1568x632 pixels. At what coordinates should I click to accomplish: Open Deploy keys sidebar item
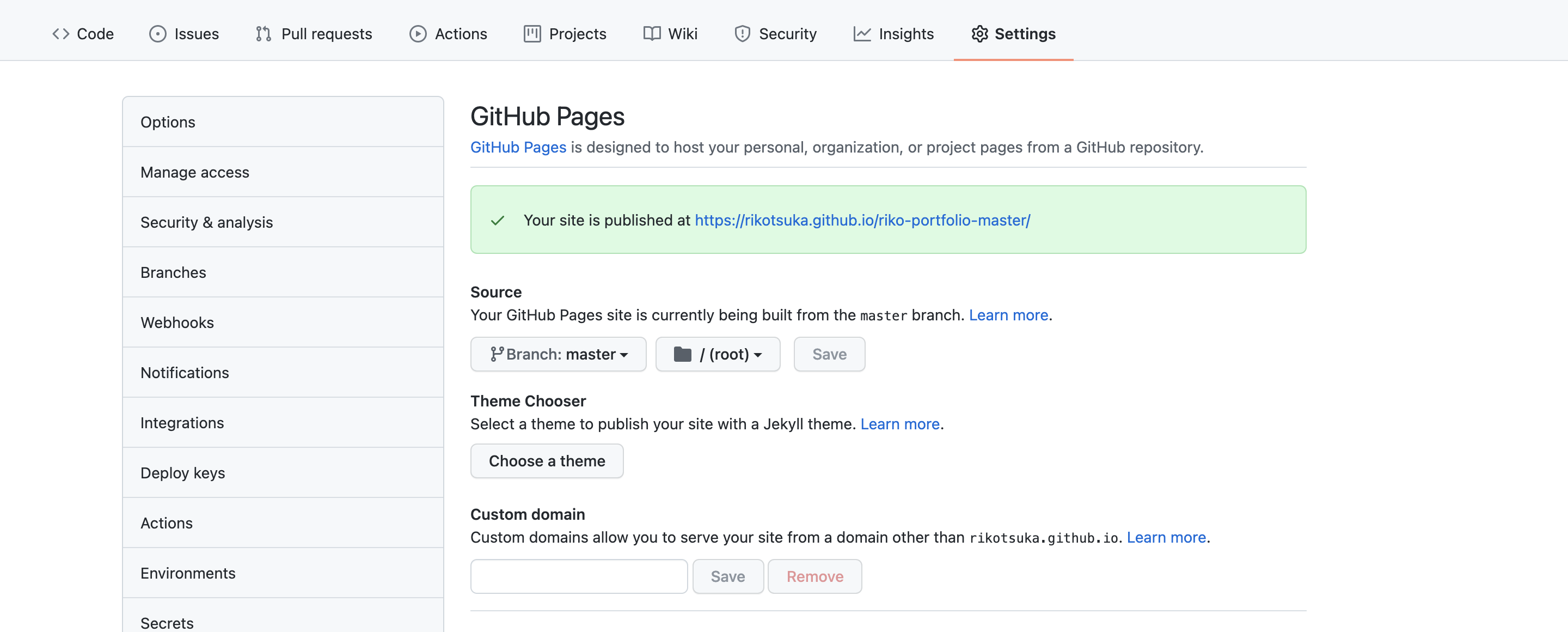tap(182, 472)
